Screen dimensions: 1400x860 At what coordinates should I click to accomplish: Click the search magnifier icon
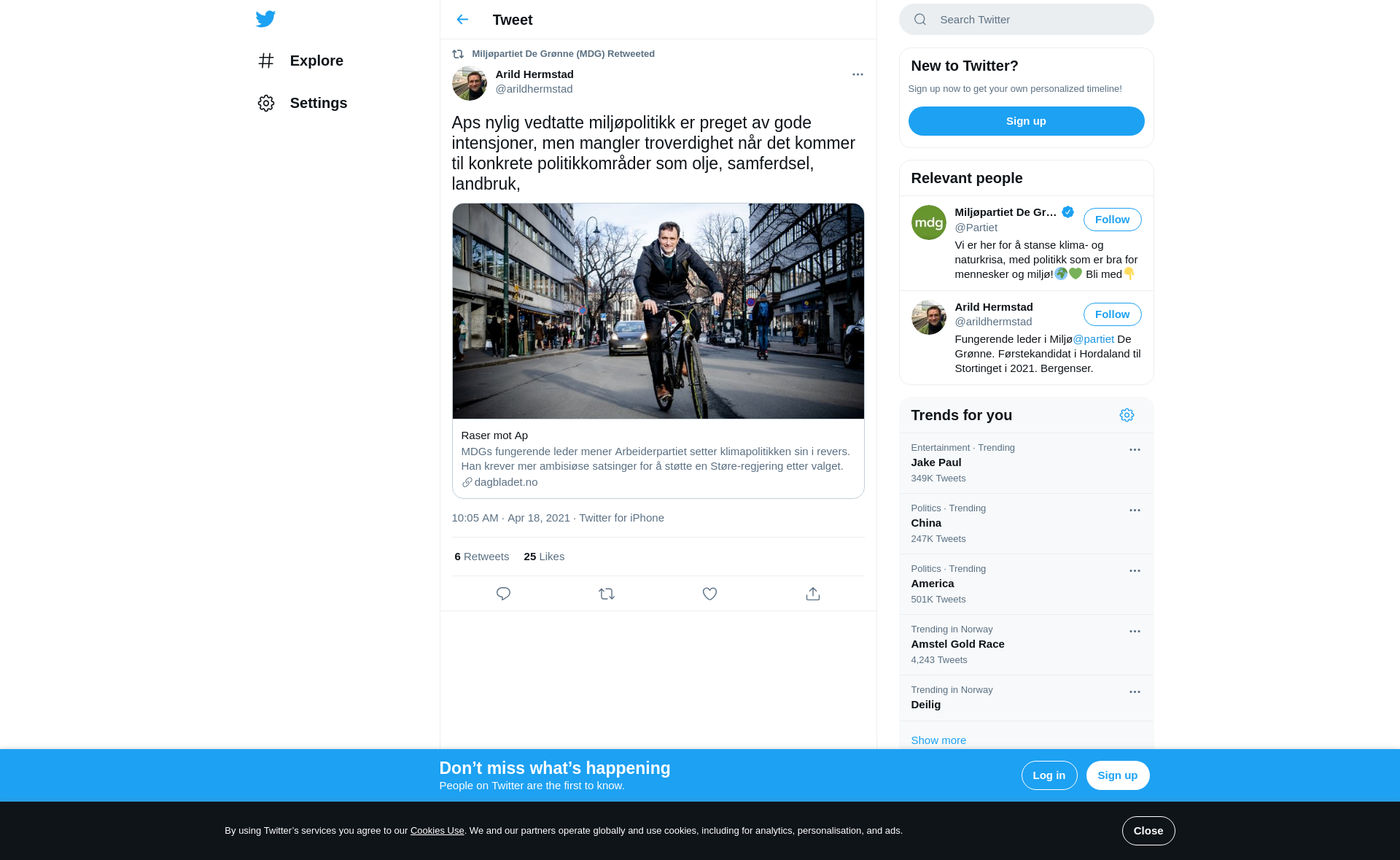tap(920, 20)
